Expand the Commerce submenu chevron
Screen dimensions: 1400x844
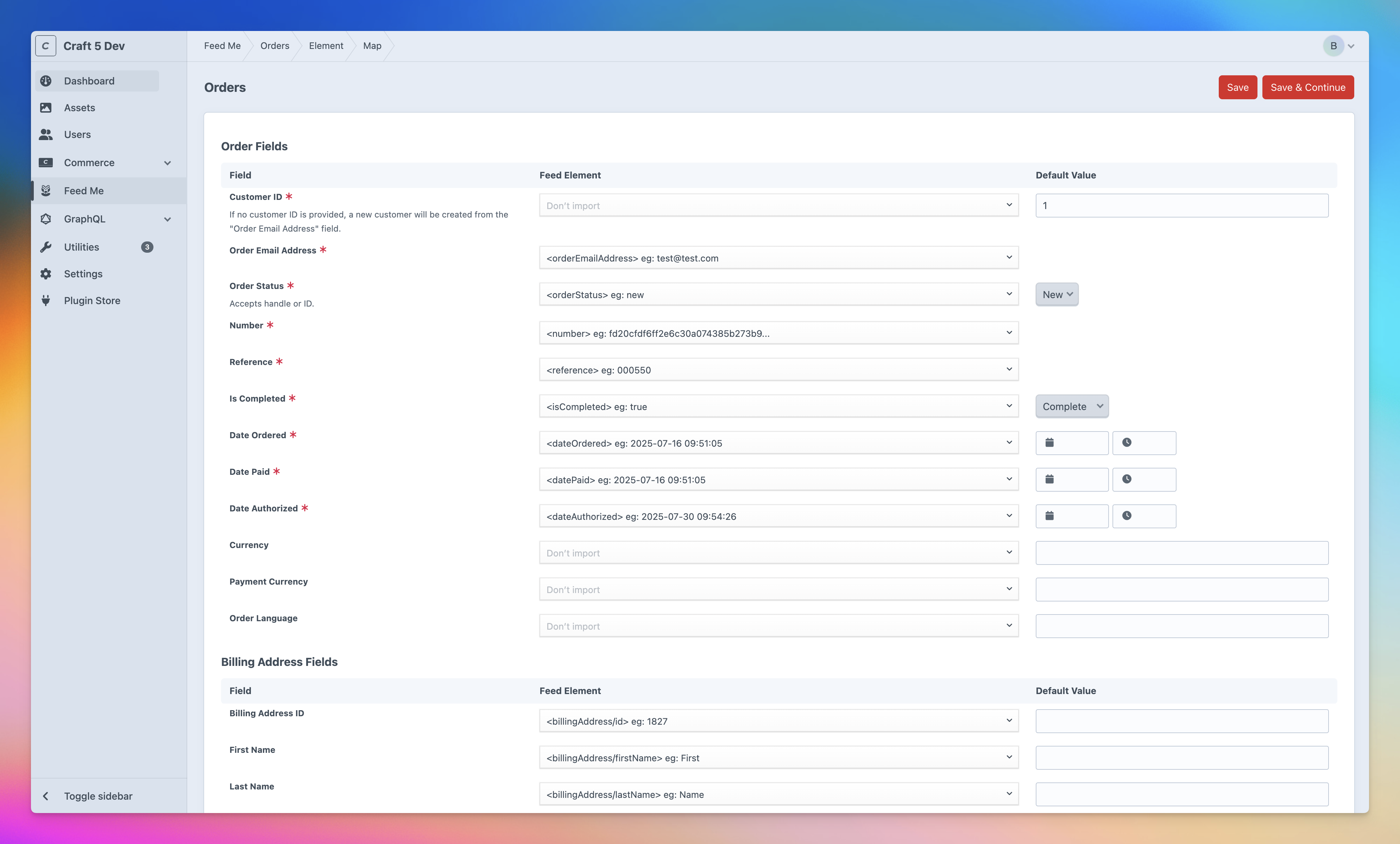click(x=168, y=163)
